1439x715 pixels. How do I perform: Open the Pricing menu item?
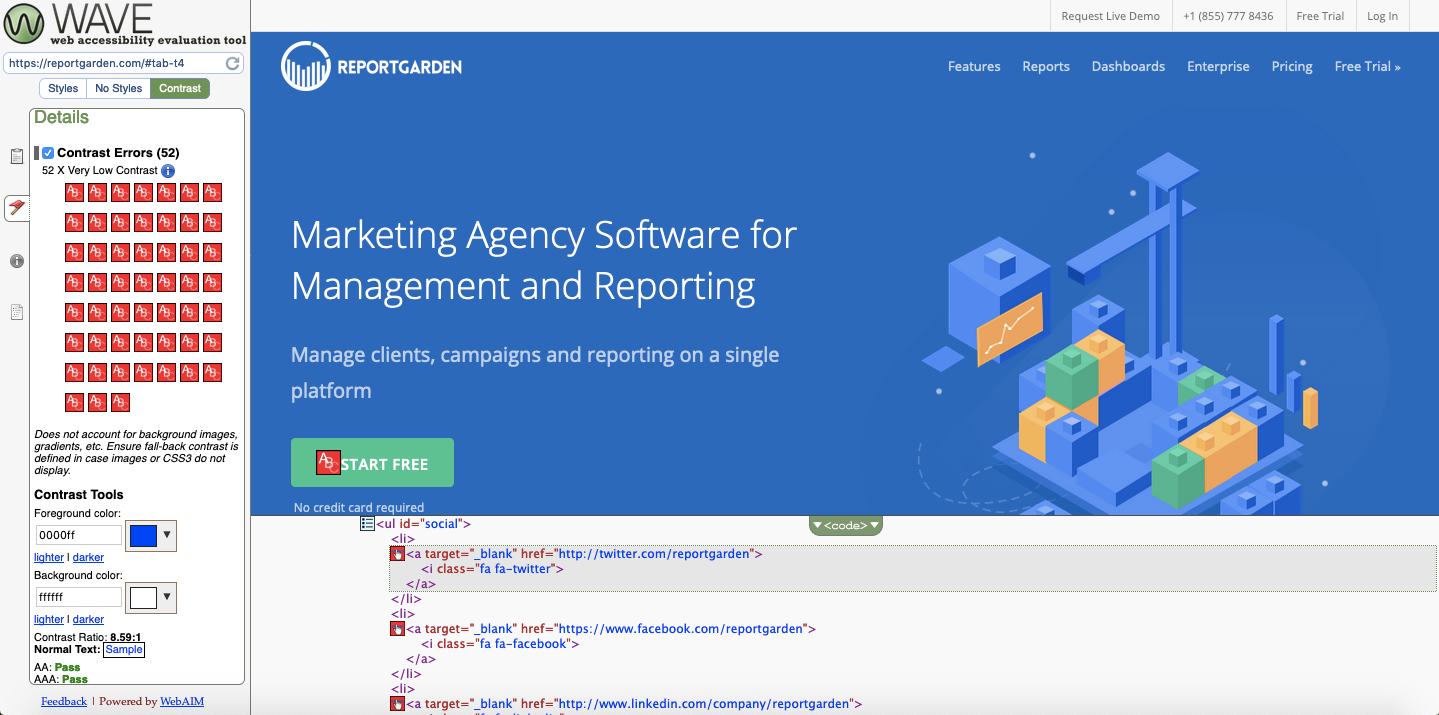coord(1292,66)
